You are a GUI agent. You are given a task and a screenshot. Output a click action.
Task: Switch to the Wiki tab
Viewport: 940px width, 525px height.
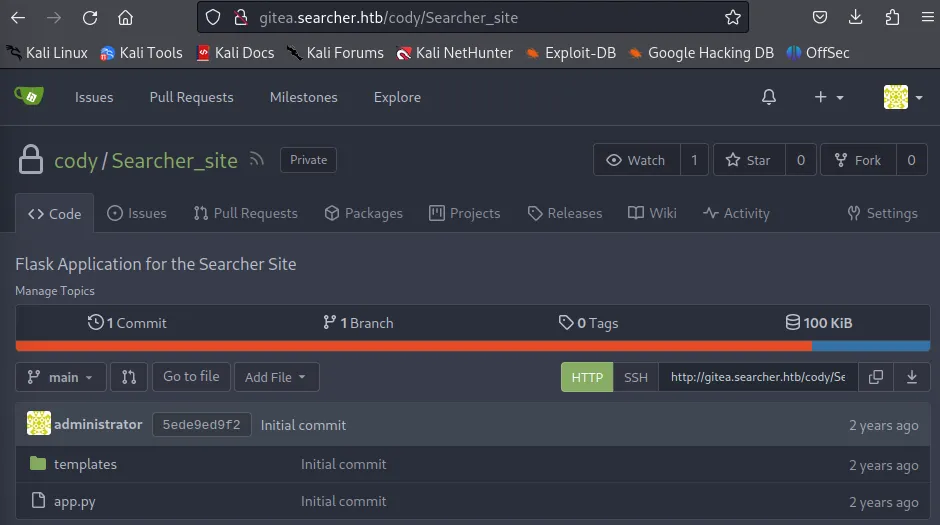click(652, 213)
